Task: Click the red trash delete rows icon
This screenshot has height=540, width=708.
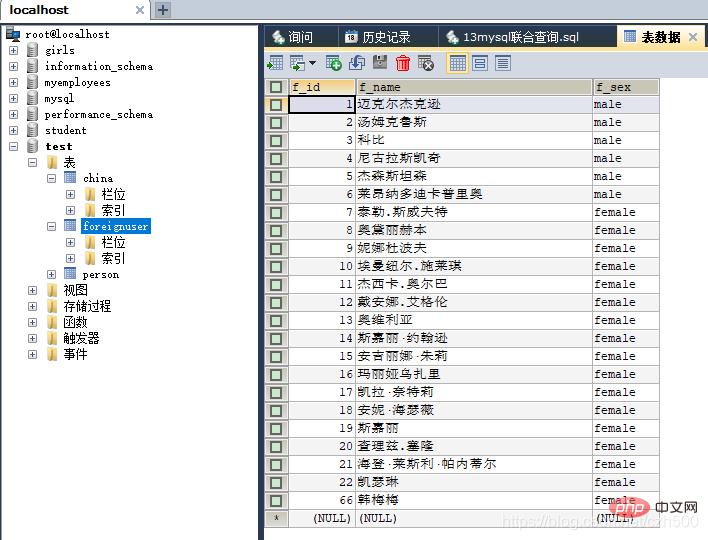Action: click(x=403, y=63)
